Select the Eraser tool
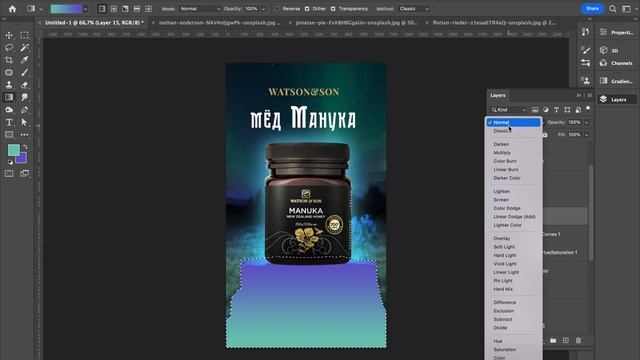 point(24,85)
